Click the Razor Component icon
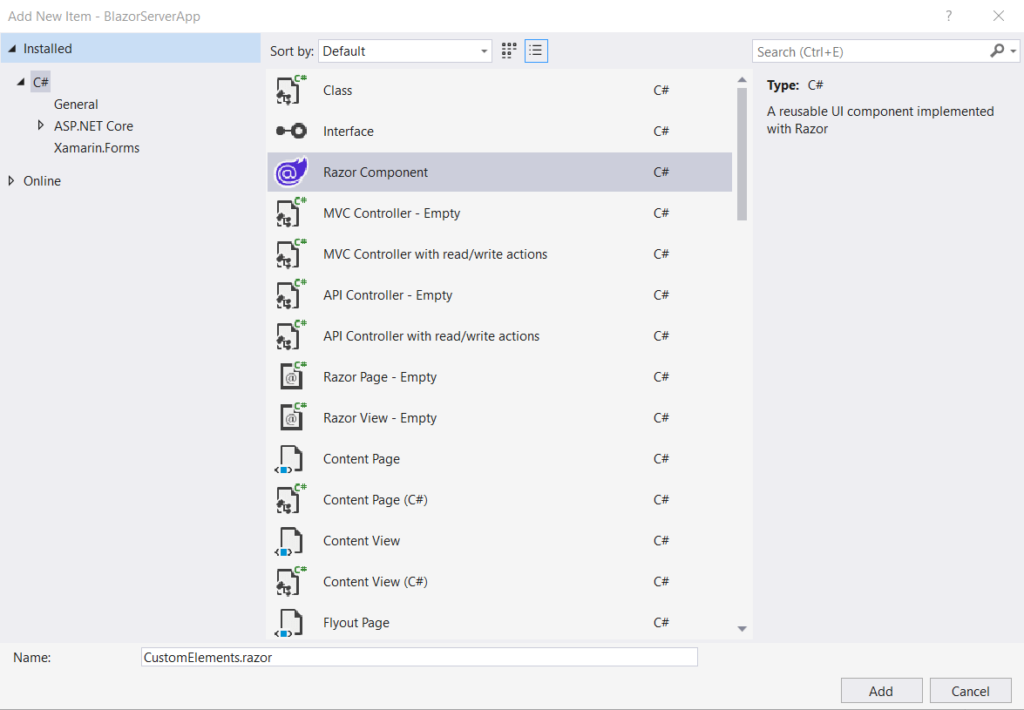 tap(290, 171)
